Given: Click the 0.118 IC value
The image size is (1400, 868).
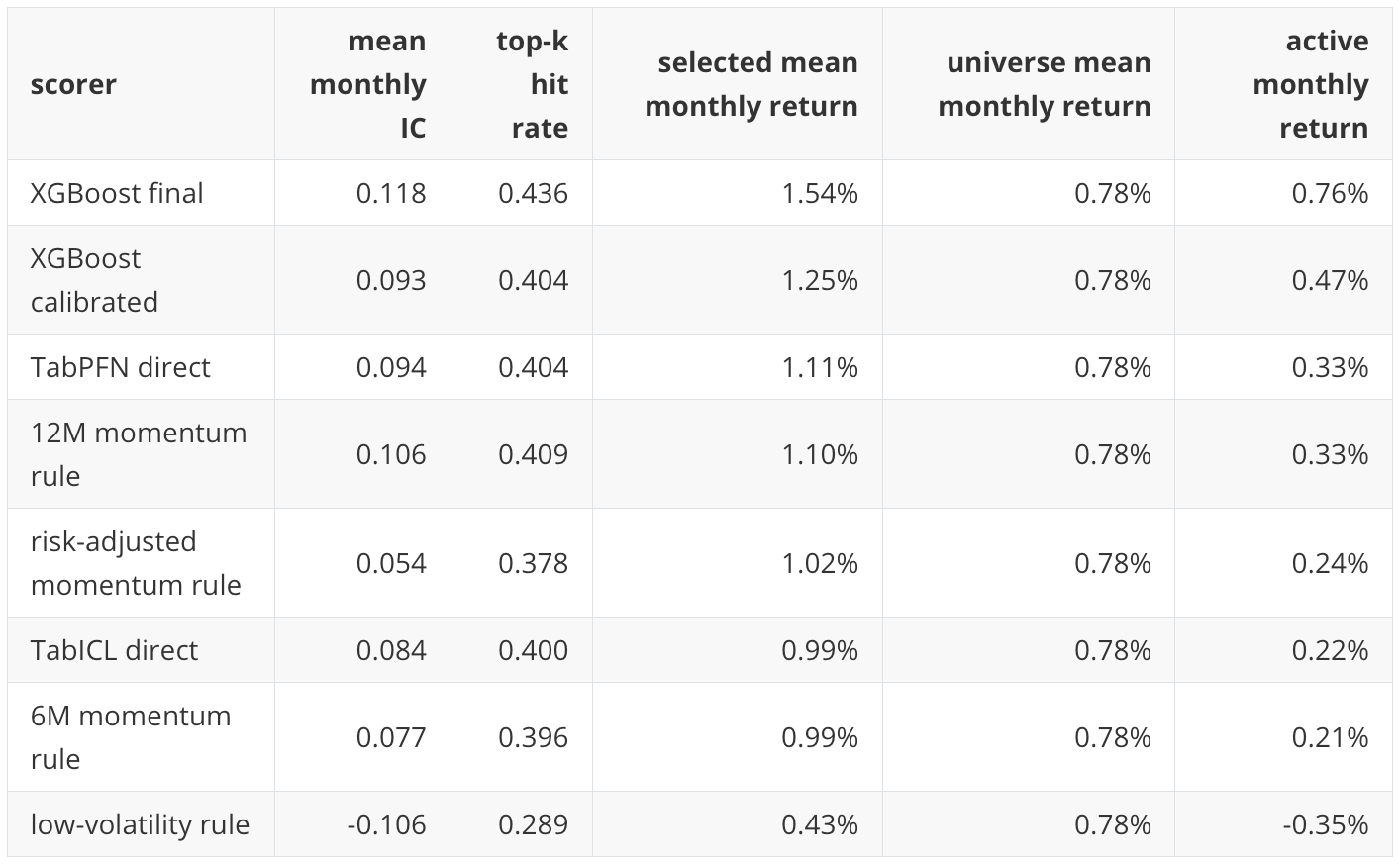Looking at the screenshot, I should click(391, 193).
